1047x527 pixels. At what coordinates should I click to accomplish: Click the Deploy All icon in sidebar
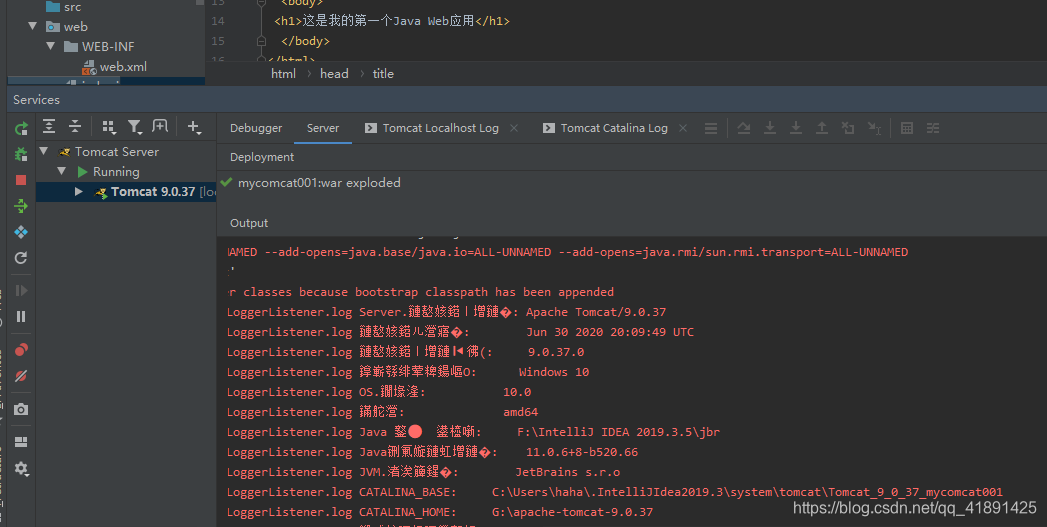point(21,206)
